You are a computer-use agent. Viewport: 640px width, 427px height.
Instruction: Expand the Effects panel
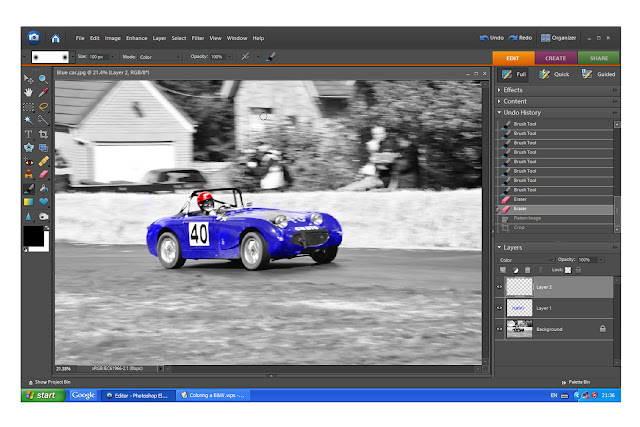(512, 90)
